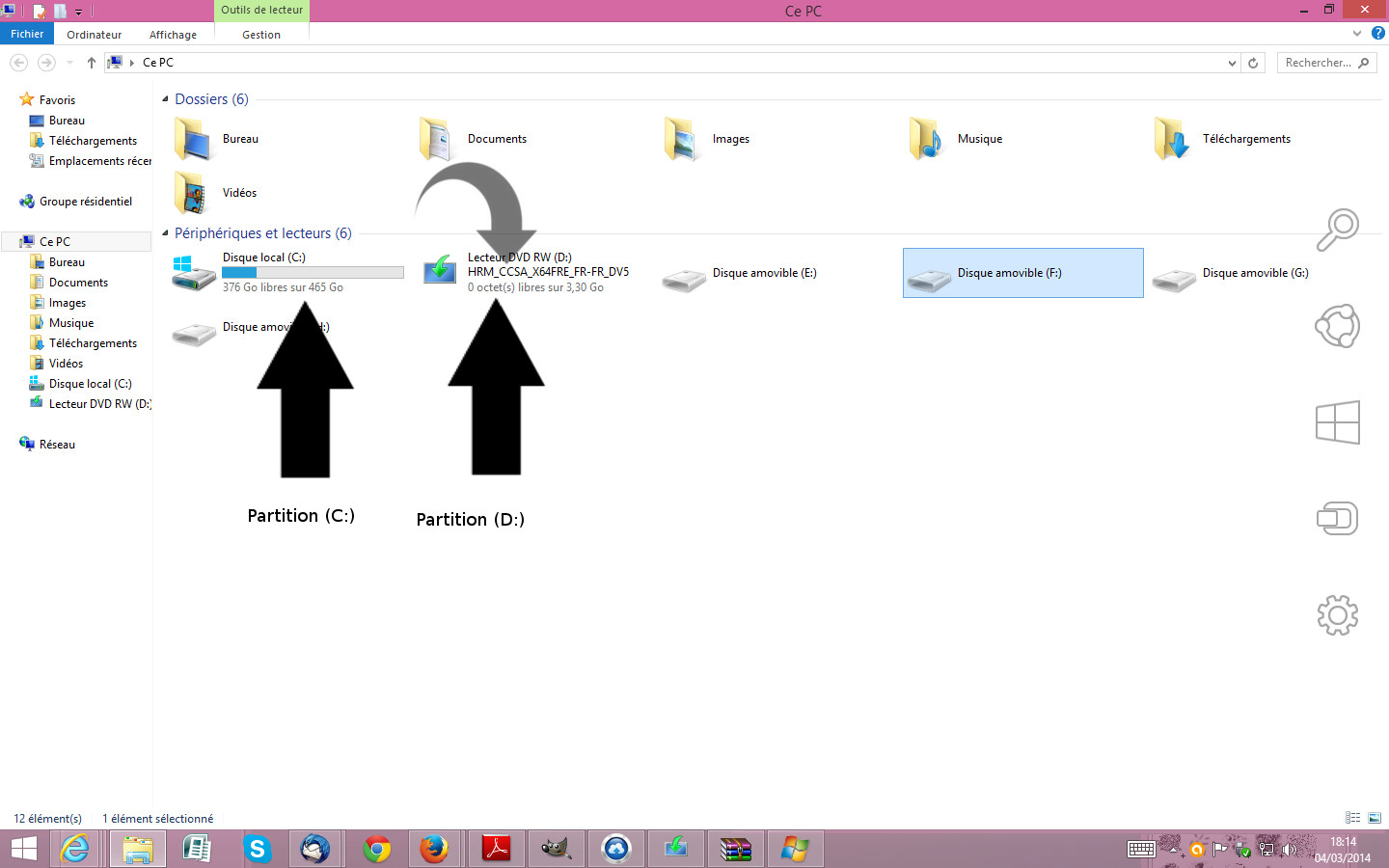Viewport: 1389px width, 868px height.
Task: Click the blue cloud icon in taskbar
Action: point(615,849)
